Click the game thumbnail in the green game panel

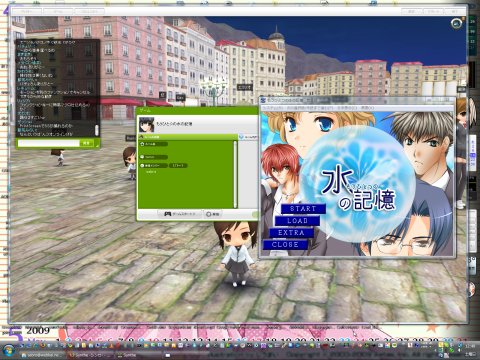(146, 125)
